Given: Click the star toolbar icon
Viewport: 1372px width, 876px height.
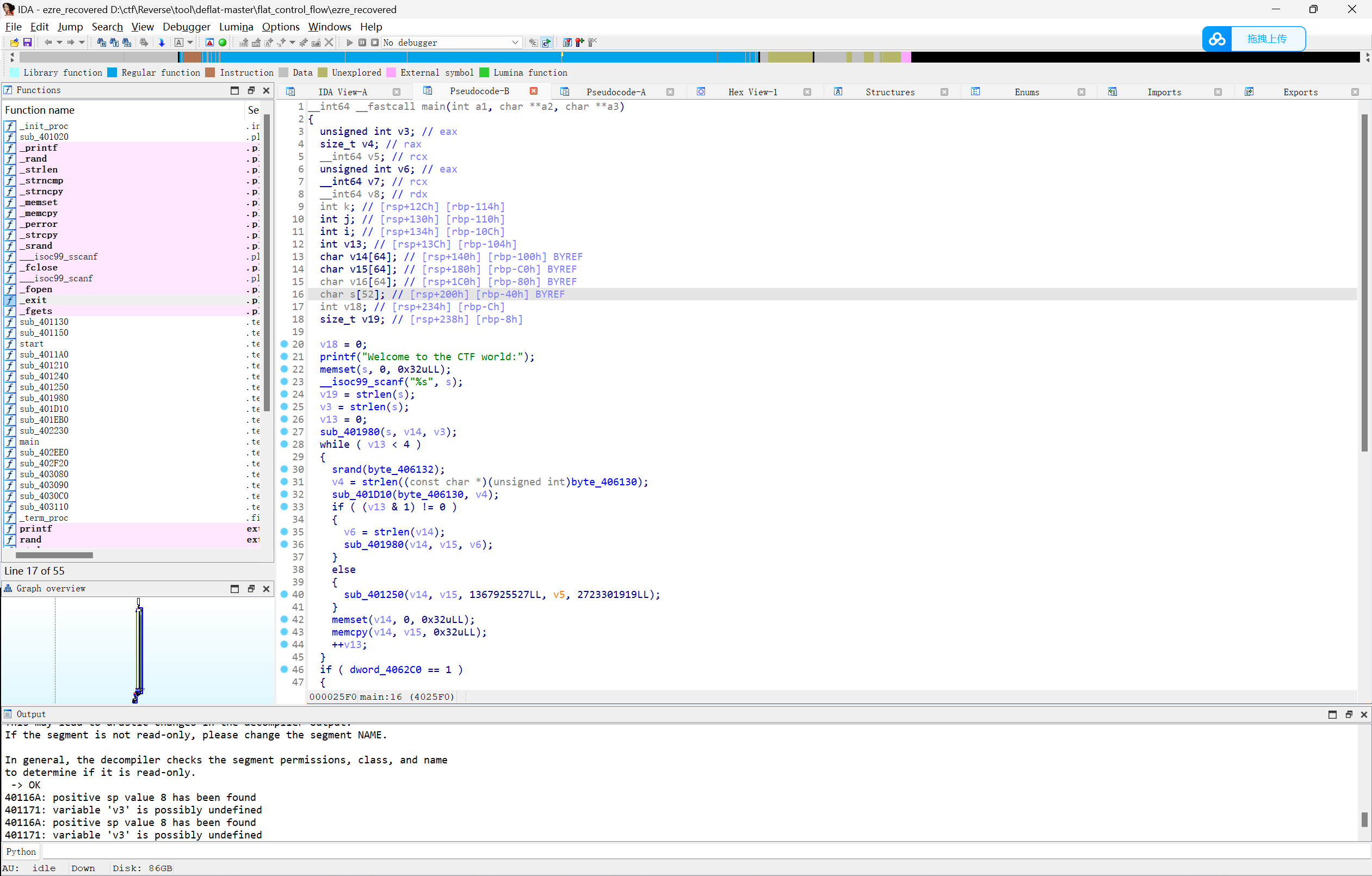Looking at the screenshot, I should 304,43.
